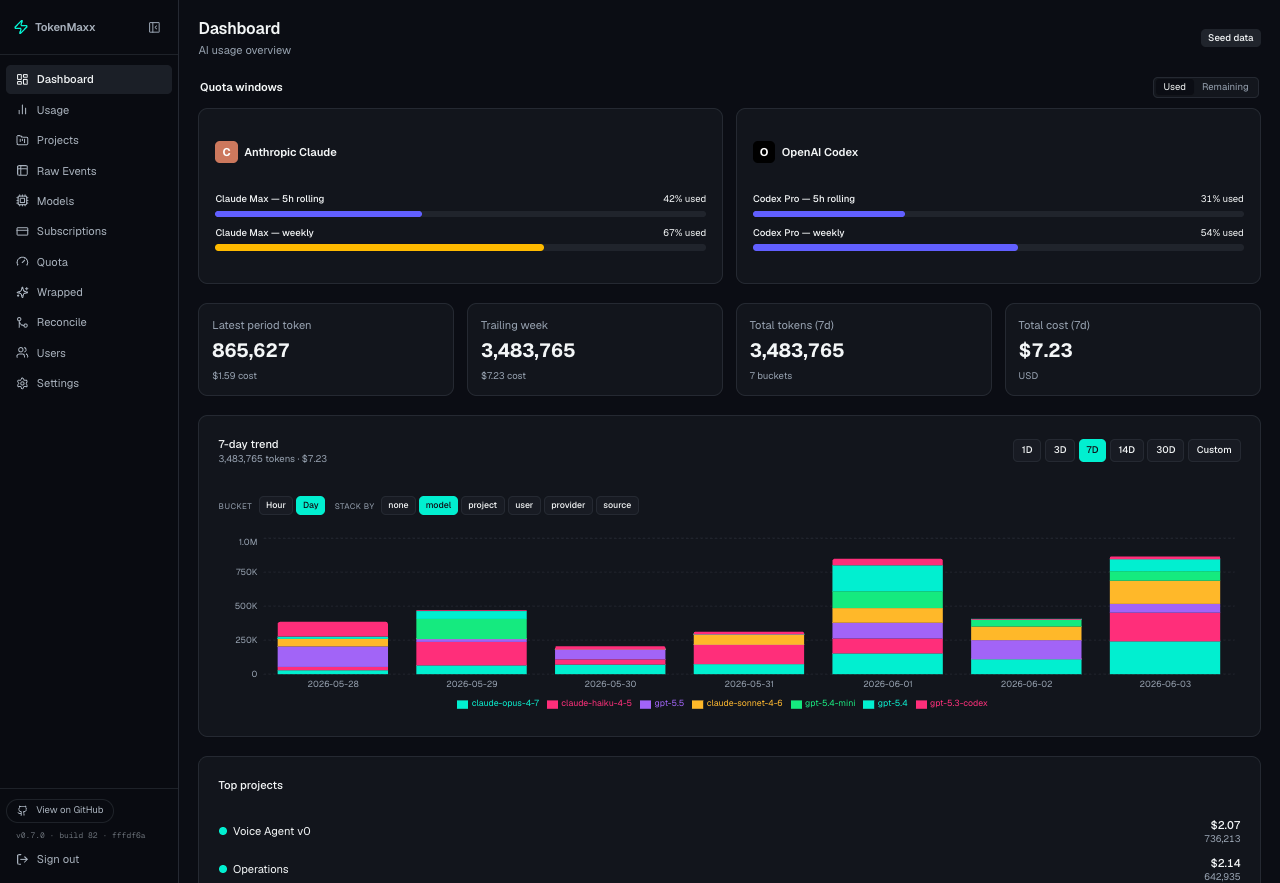The image size is (1280, 883).
Task: Toggle claude-sonnet-4-6 legend entry
Action: pyautogui.click(x=737, y=704)
